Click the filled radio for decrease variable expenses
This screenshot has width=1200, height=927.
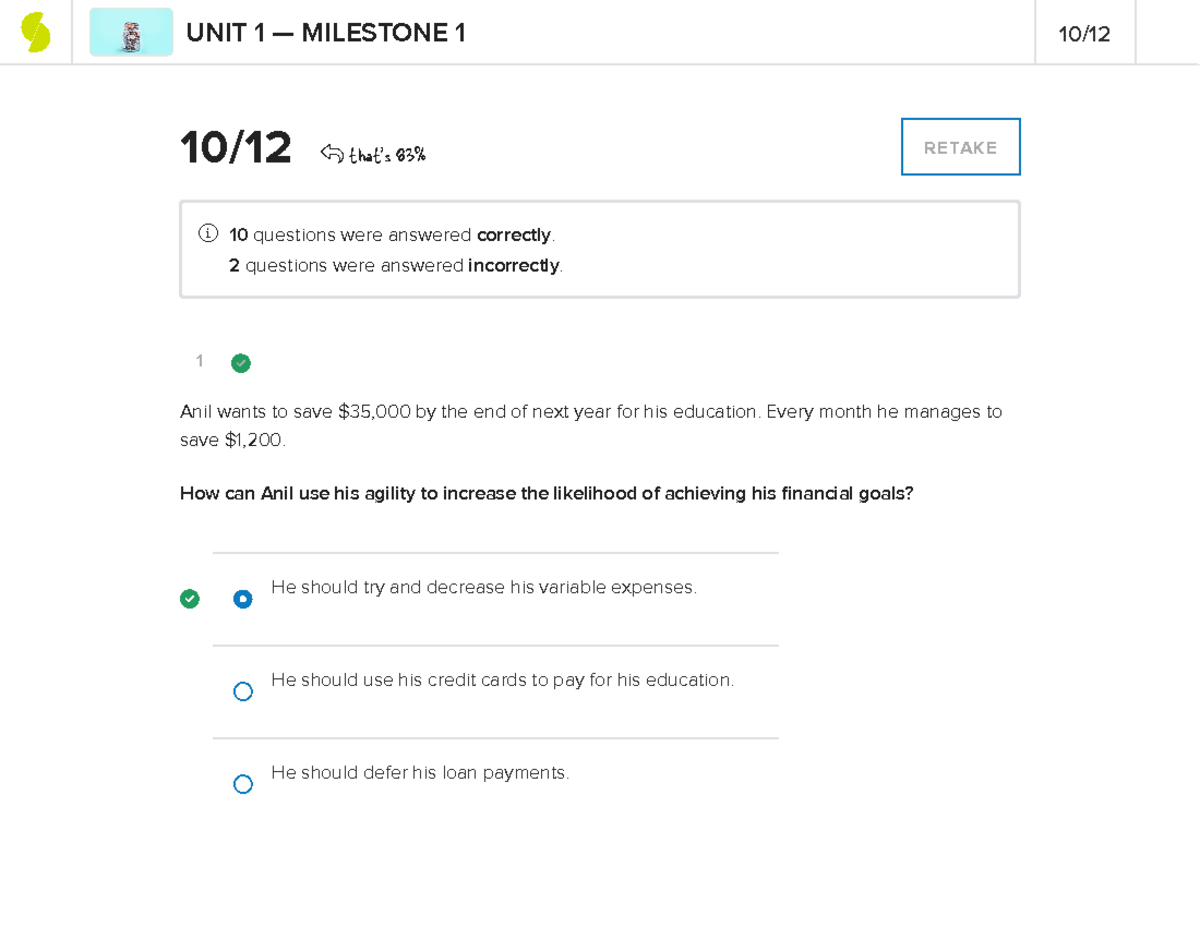tap(243, 599)
